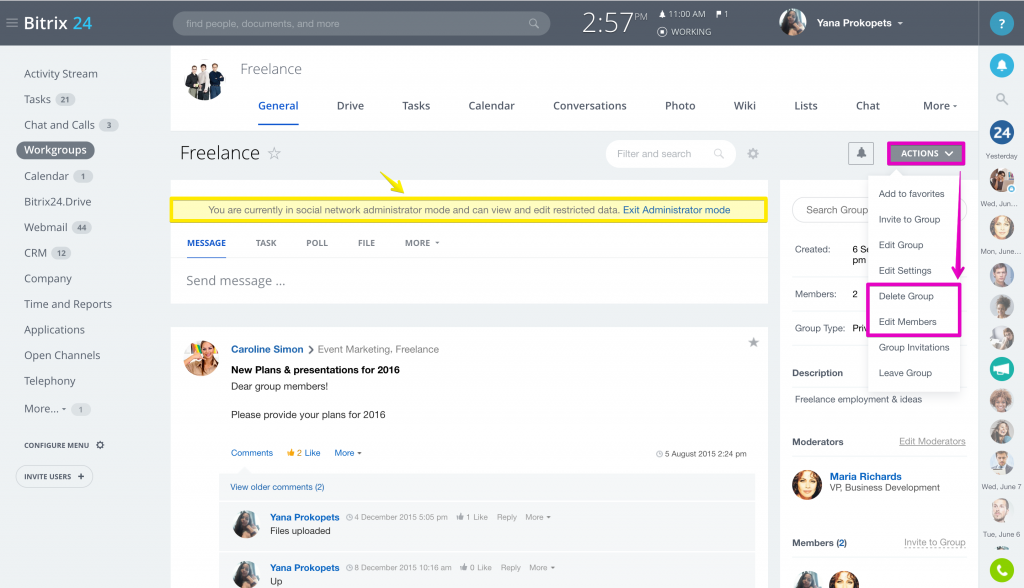Star the Freelance workgroup title
The width and height of the screenshot is (1024, 588).
pos(274,154)
